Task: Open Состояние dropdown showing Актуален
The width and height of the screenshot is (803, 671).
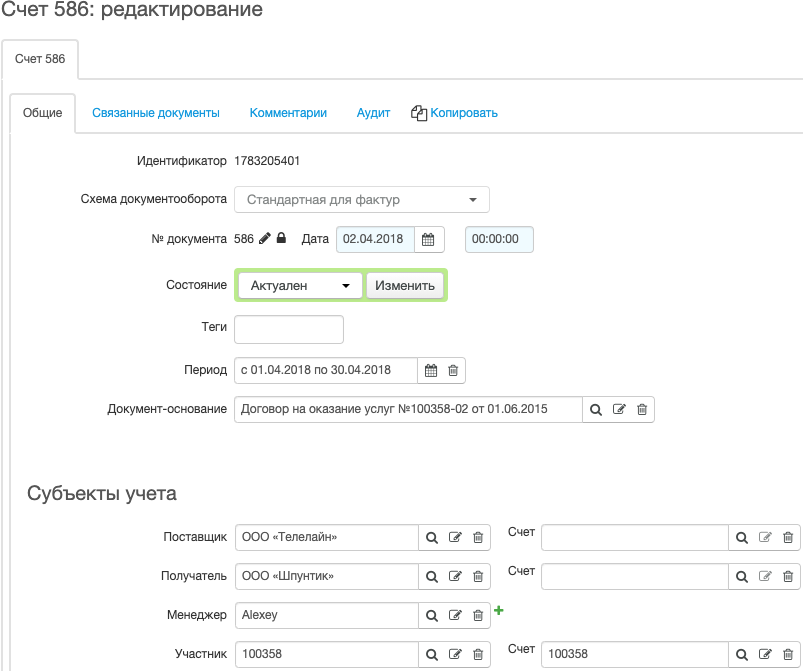Action: [x=300, y=285]
